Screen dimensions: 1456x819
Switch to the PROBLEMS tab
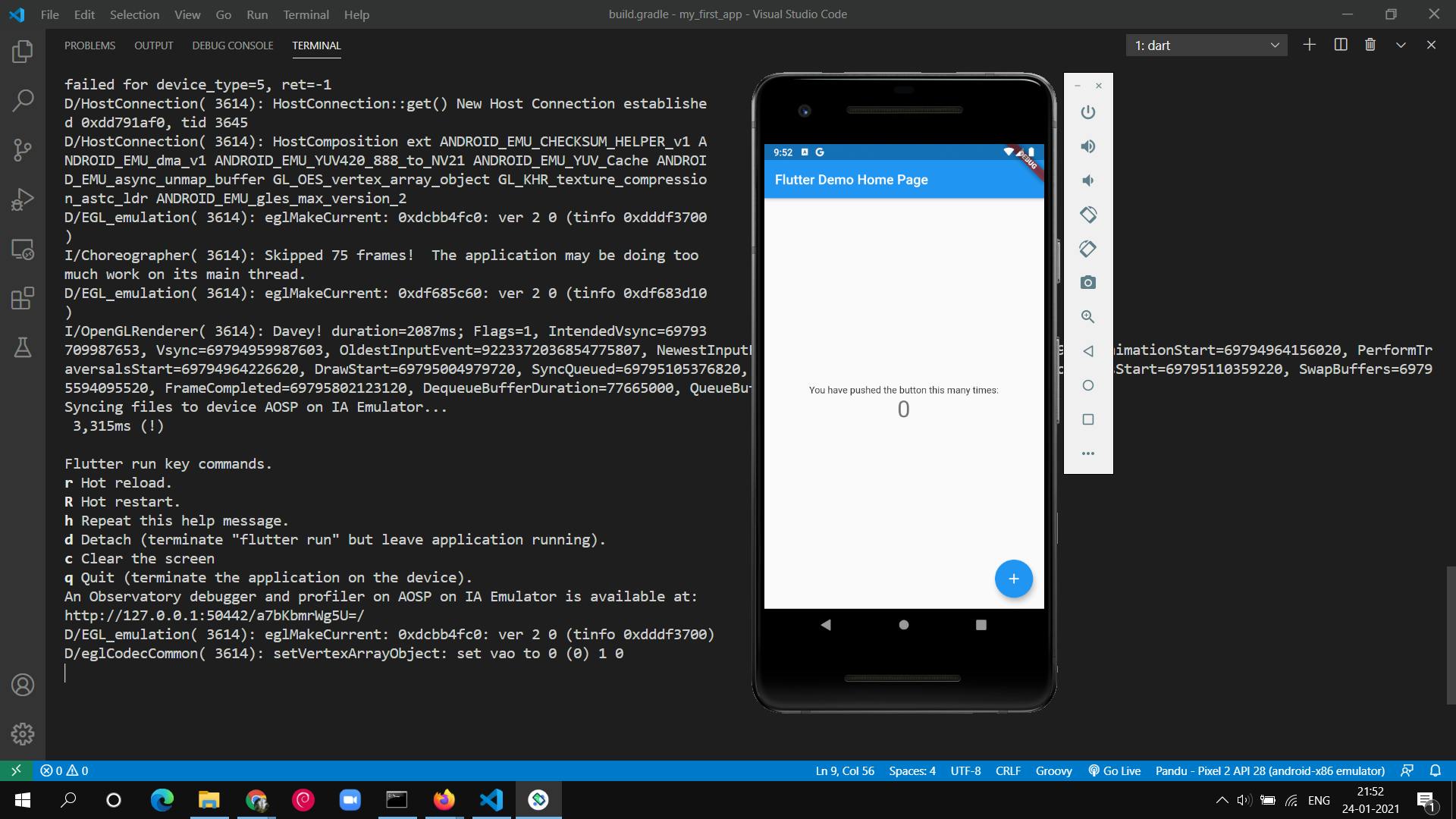coord(89,45)
